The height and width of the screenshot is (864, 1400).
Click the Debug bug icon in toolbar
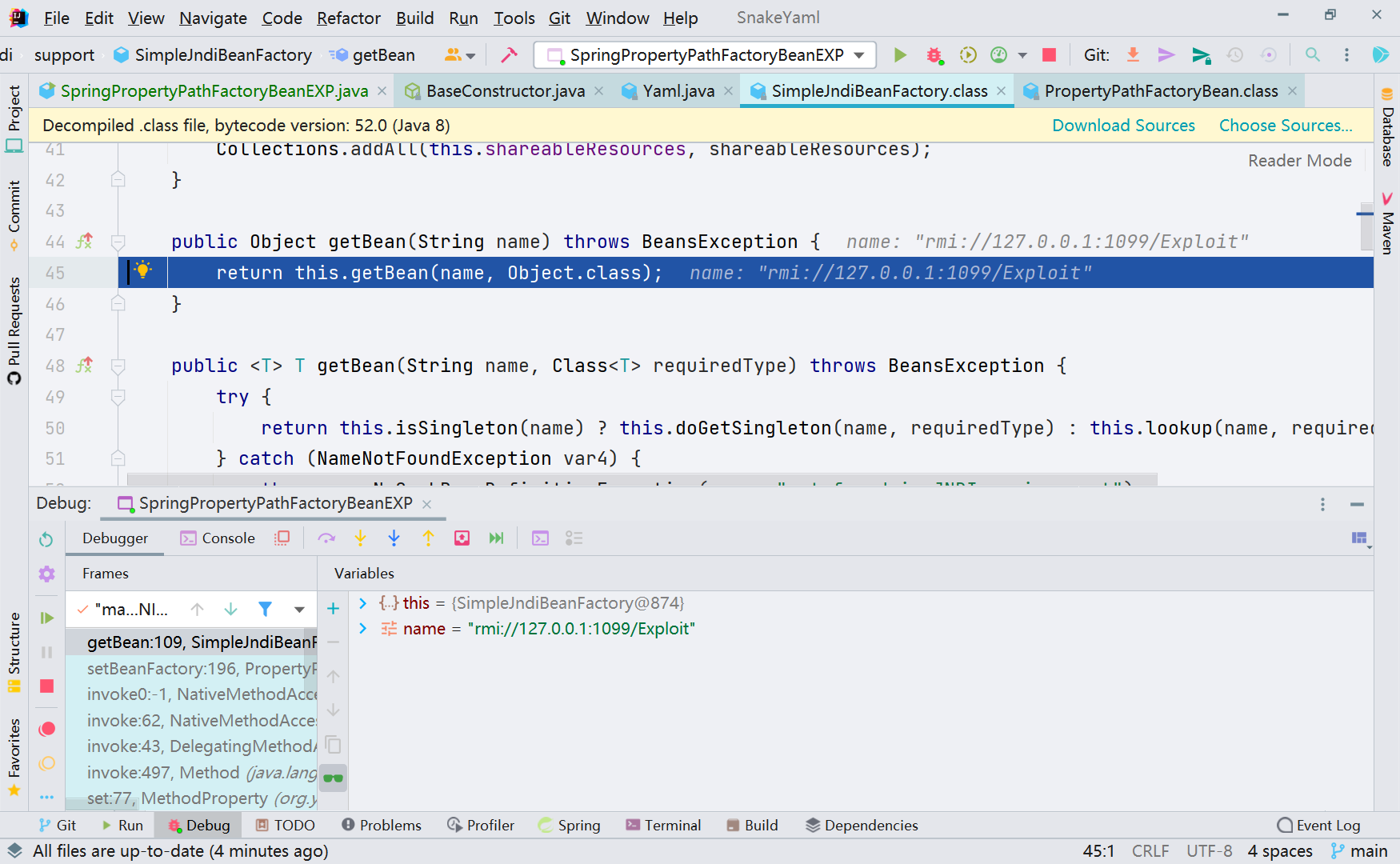pyautogui.click(x=934, y=55)
